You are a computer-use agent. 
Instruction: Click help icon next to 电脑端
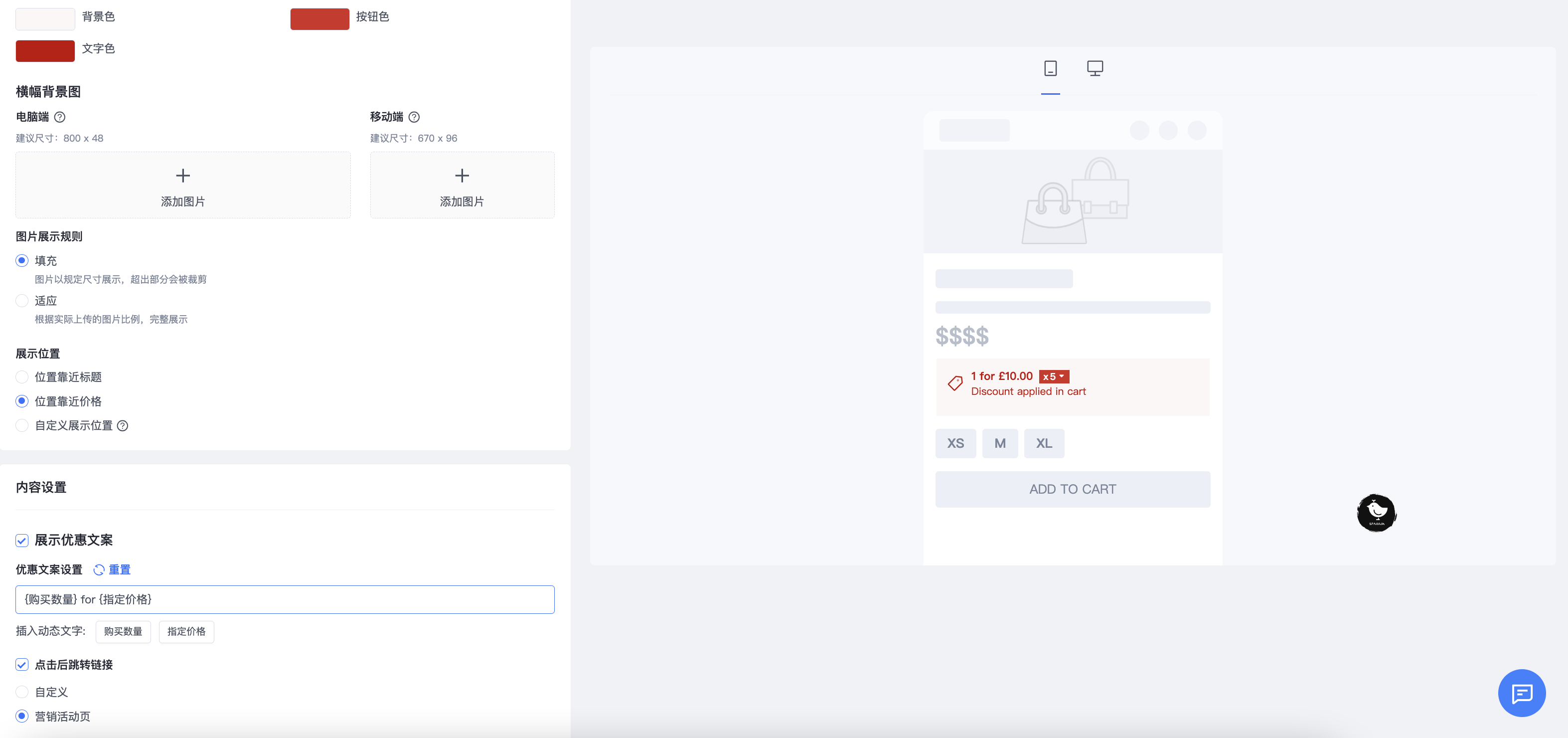click(60, 117)
